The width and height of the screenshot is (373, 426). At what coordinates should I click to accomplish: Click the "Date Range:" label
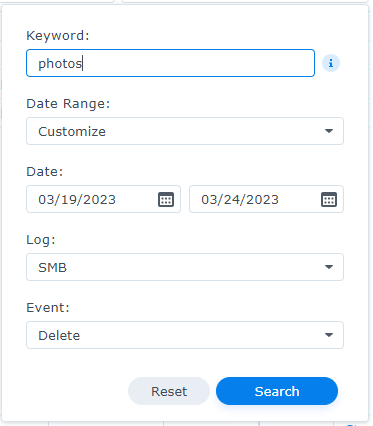(68, 103)
